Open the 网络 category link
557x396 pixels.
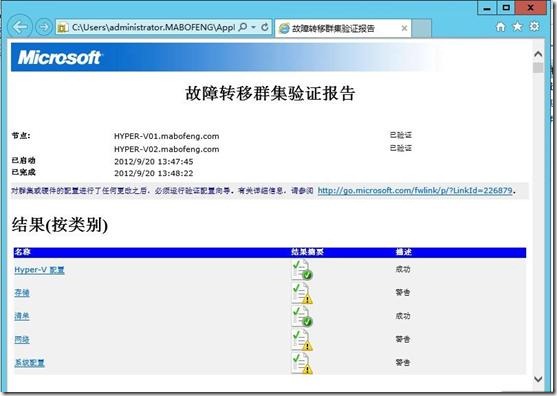click(22, 340)
